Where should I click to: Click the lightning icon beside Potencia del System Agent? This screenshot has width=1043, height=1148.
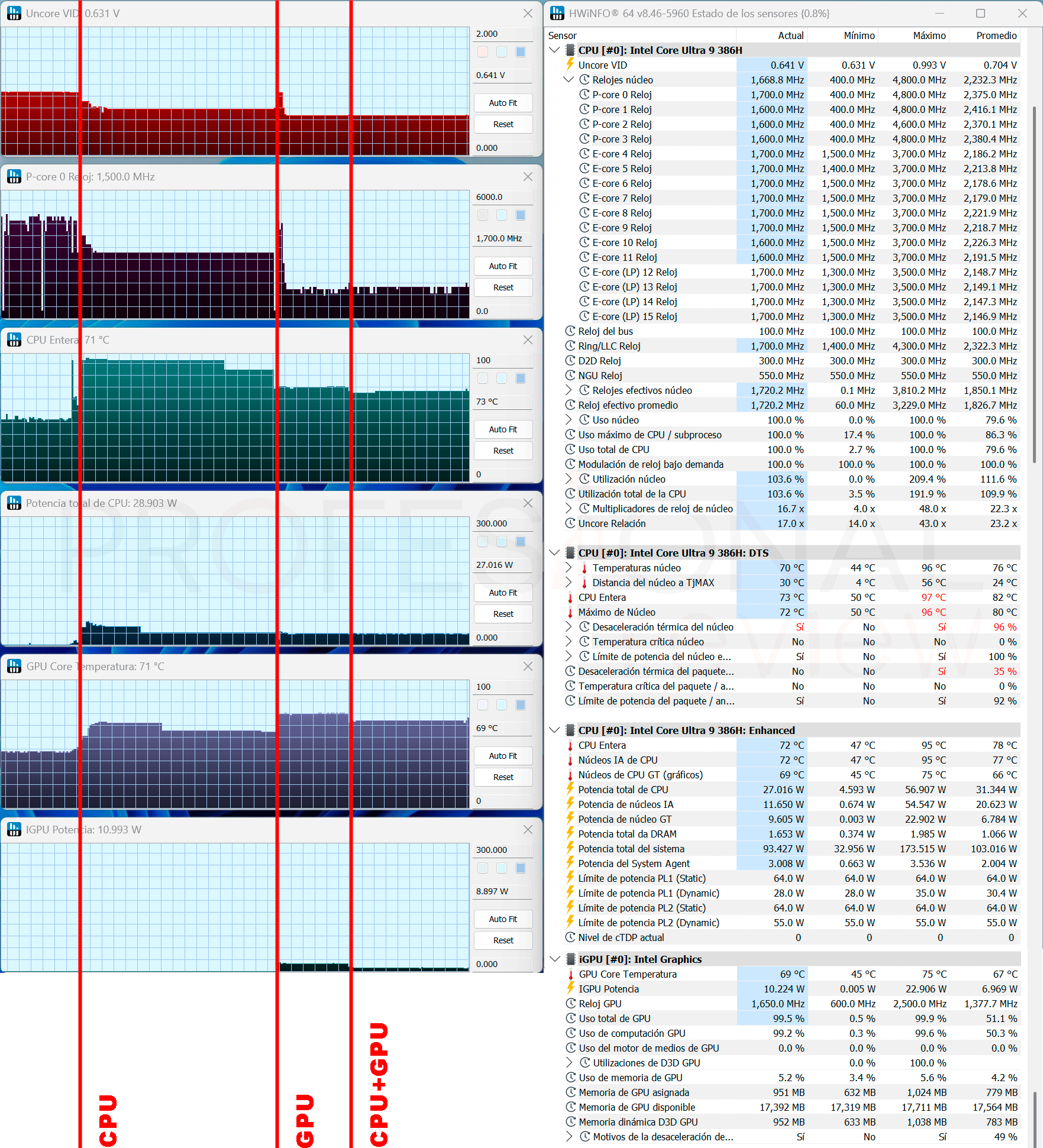click(570, 863)
